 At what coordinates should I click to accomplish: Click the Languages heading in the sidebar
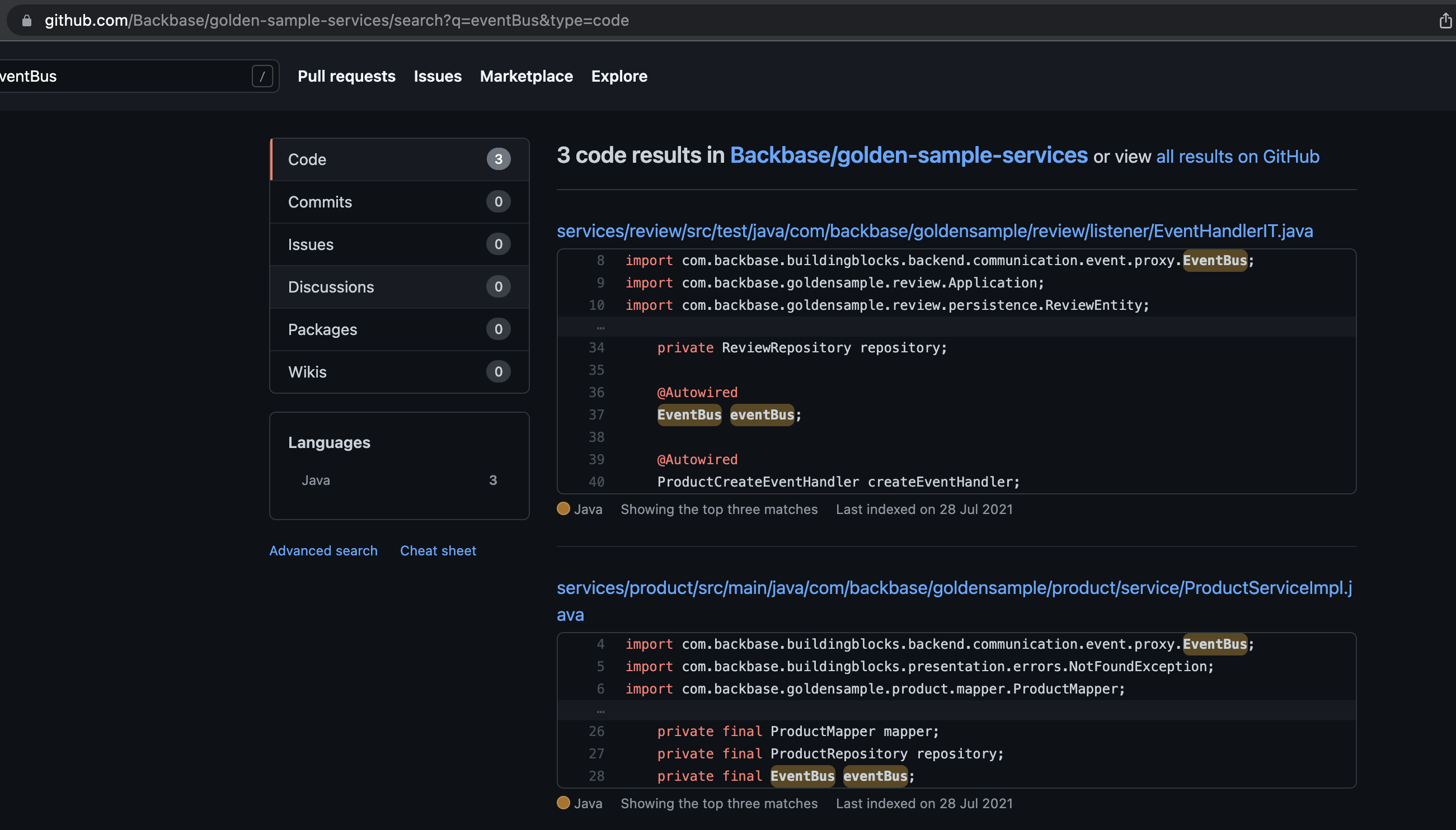click(x=329, y=443)
